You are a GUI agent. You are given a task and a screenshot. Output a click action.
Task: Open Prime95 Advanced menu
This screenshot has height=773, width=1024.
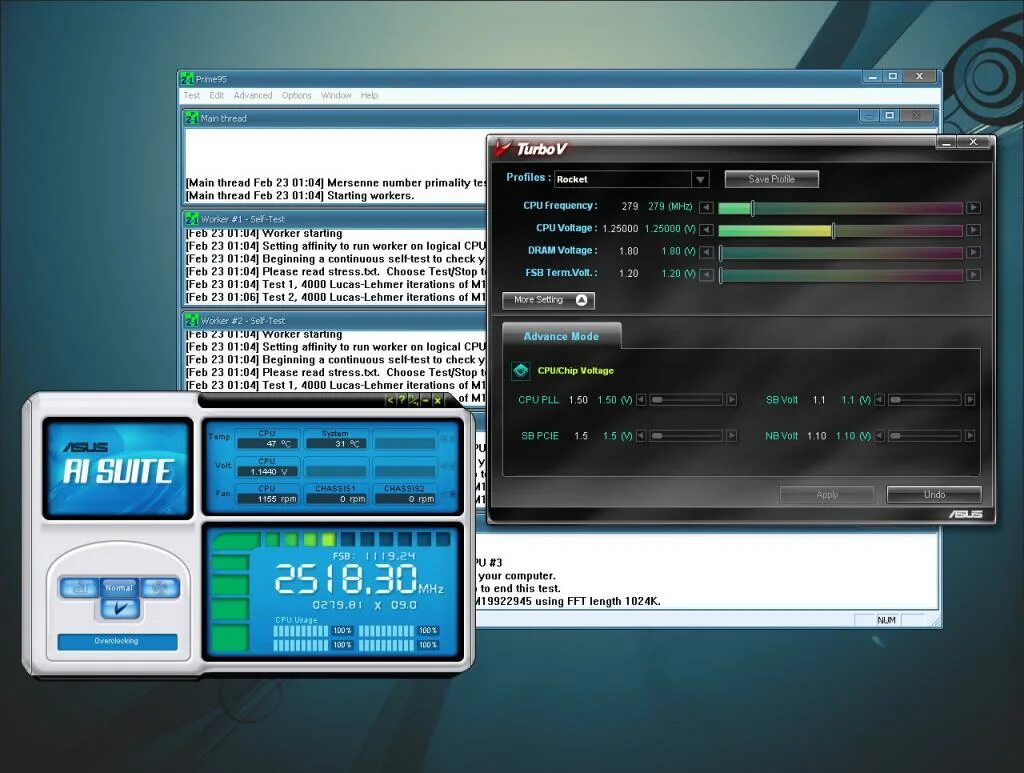(x=253, y=95)
